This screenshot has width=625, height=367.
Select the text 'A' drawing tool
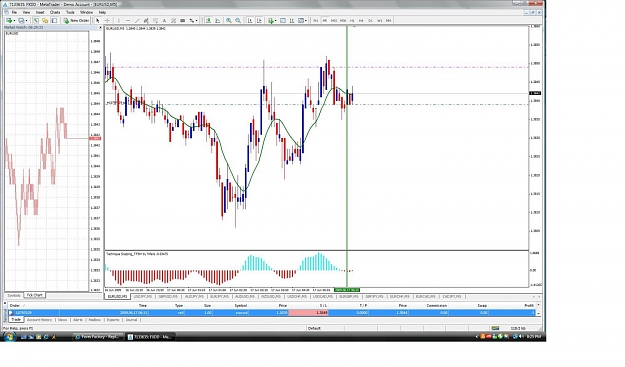(164, 20)
